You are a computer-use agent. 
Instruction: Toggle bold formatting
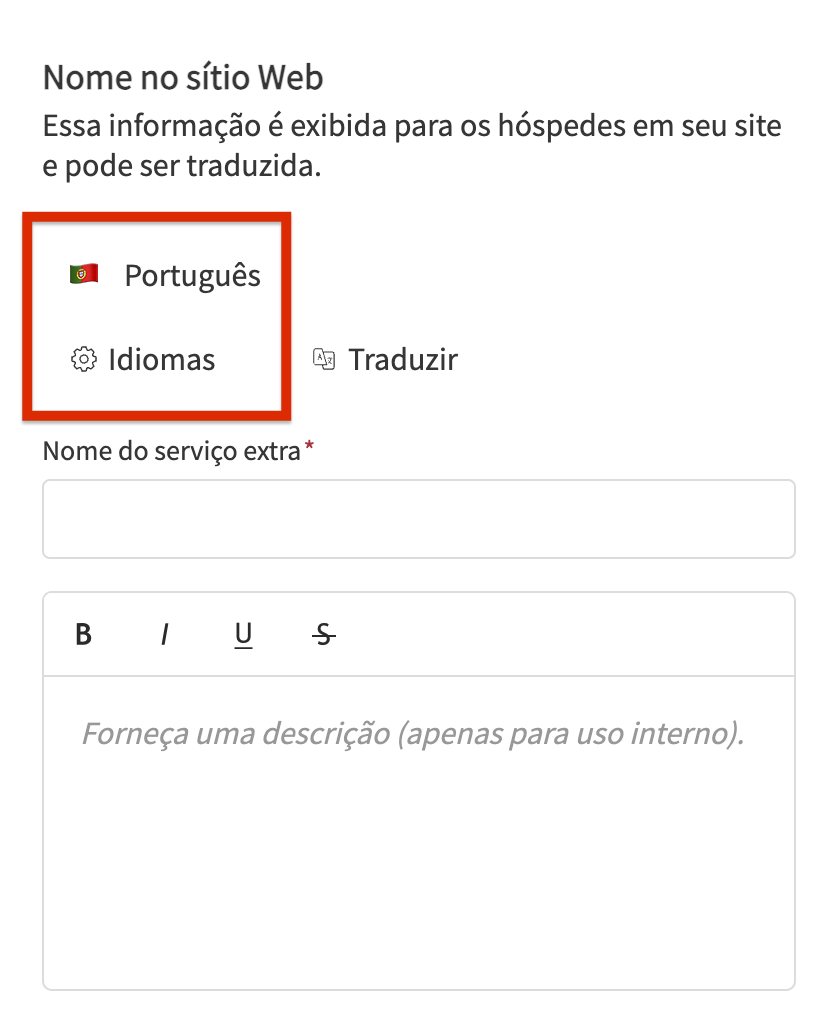coord(84,634)
